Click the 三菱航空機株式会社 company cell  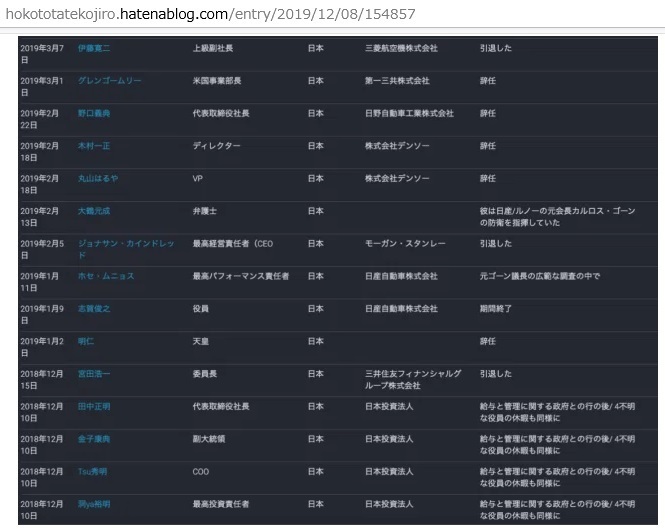point(401,48)
